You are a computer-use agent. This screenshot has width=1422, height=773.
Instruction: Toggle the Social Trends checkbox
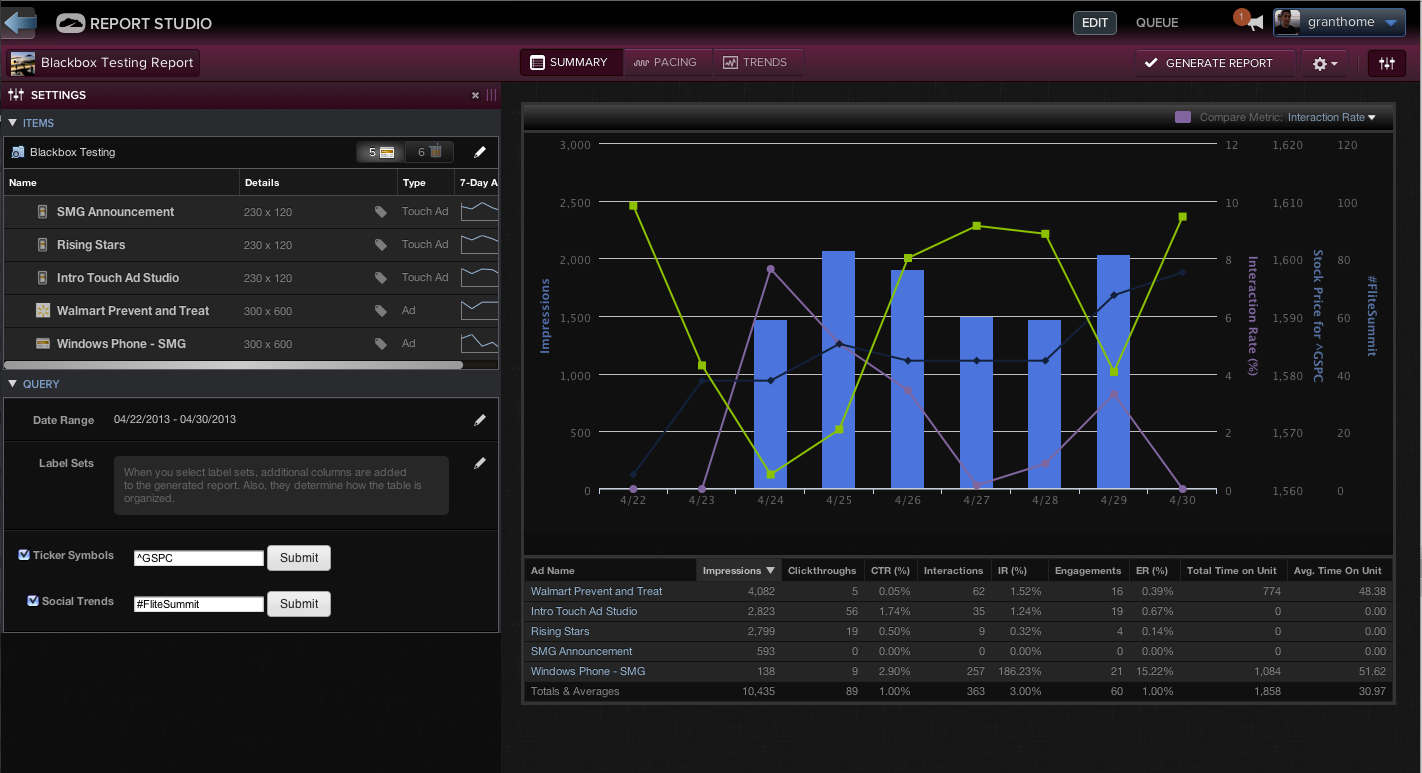coord(33,601)
